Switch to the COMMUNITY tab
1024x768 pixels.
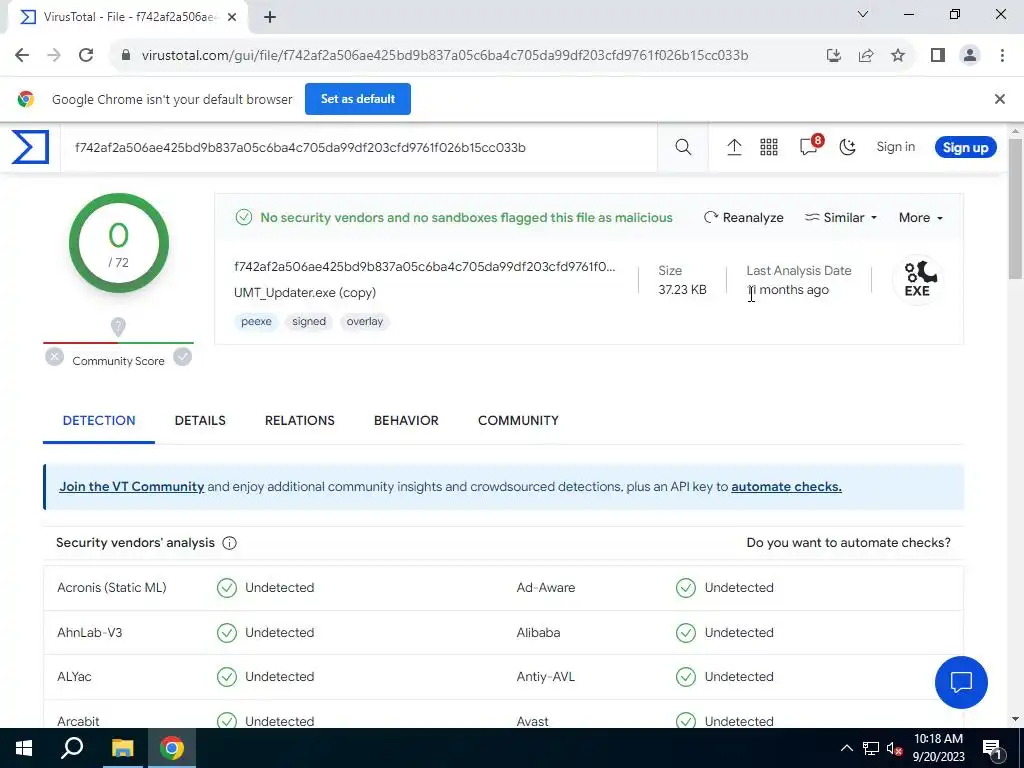coord(519,421)
